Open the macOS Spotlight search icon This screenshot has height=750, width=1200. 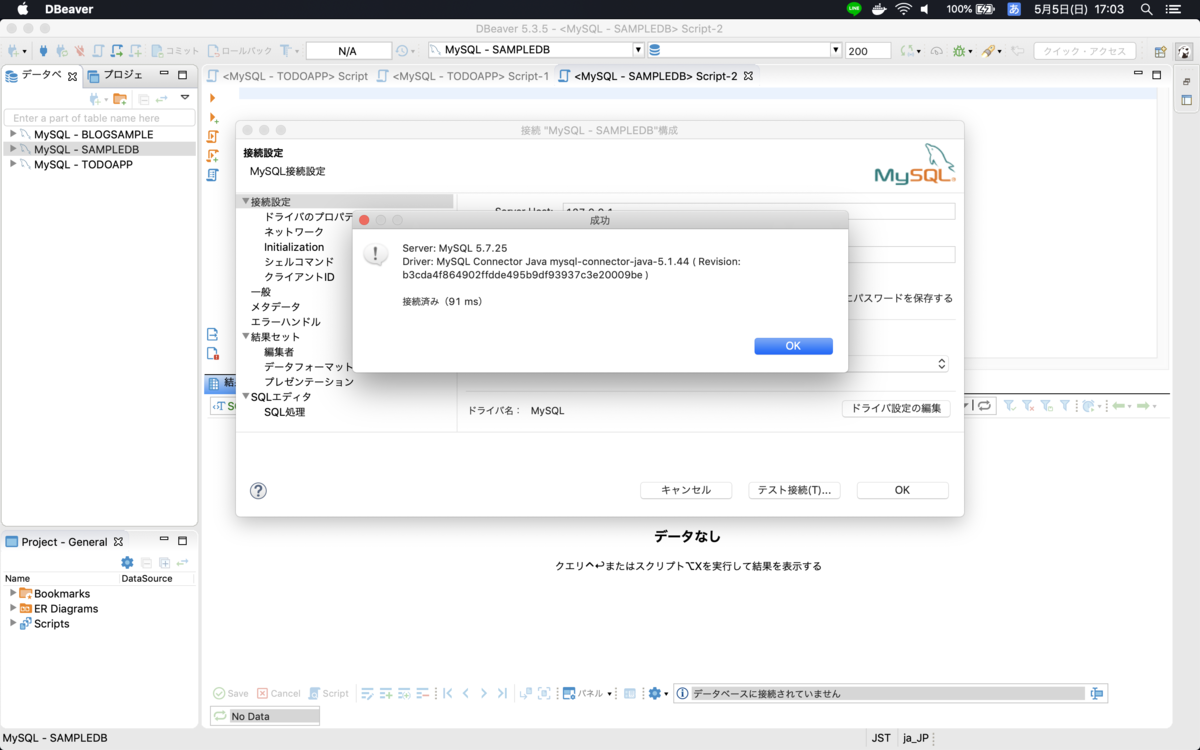(1147, 9)
